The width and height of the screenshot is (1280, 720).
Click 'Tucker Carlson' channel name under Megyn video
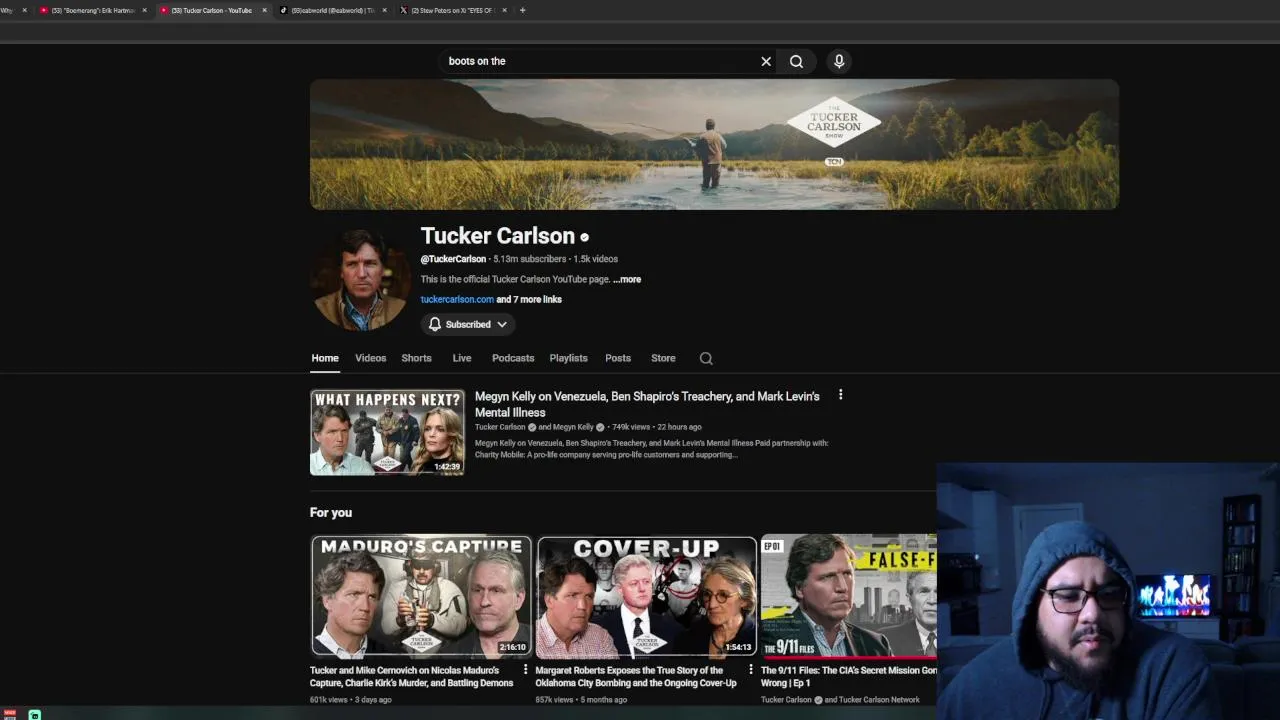point(500,427)
